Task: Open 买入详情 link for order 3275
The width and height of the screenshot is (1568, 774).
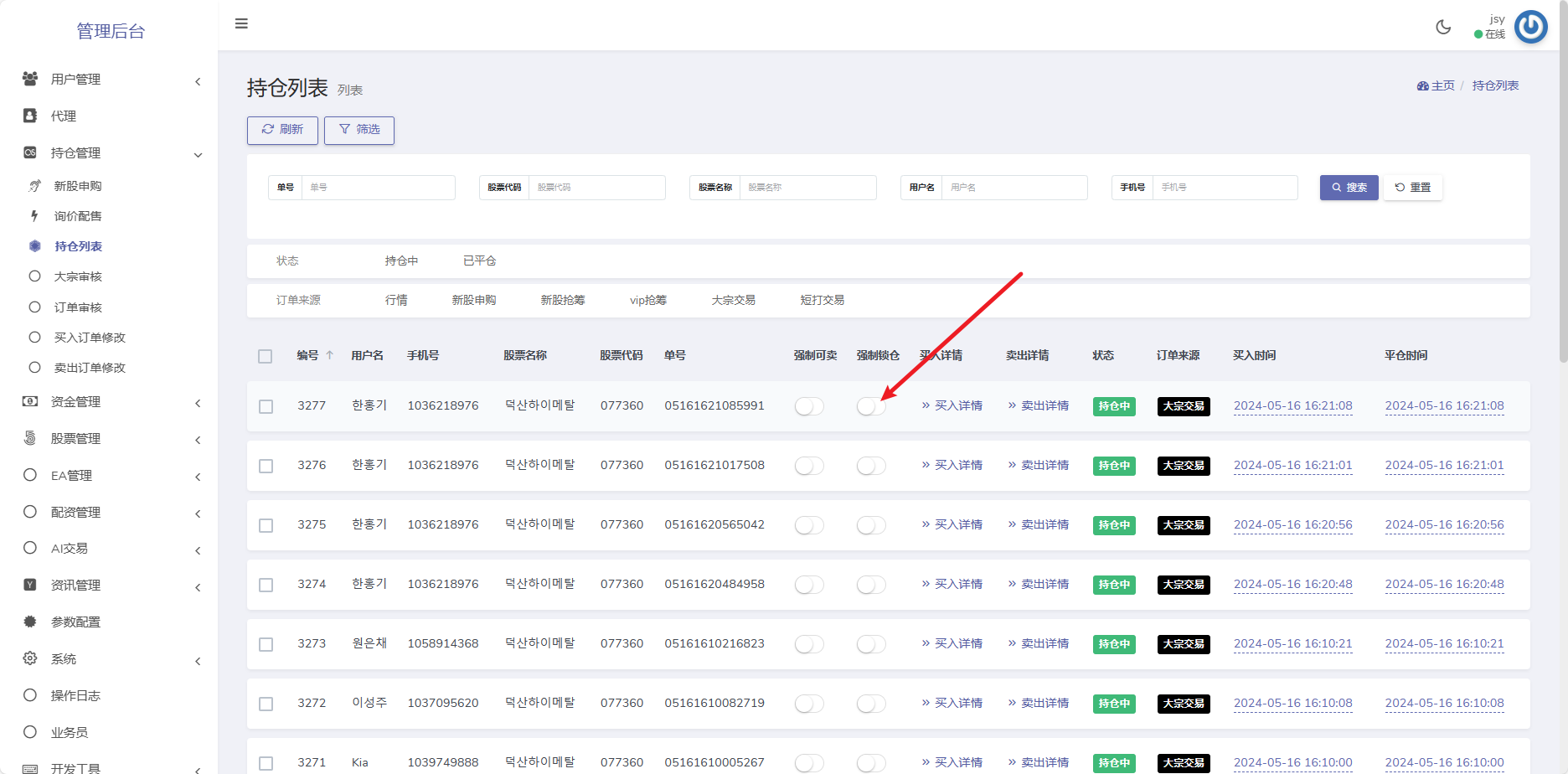Action: 952,524
